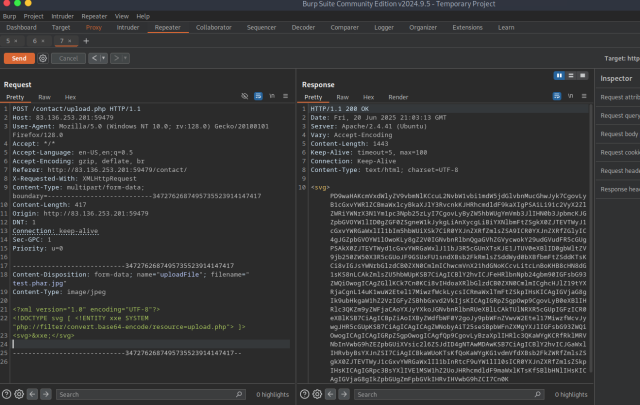Expand Request attributes in Inspector
This screenshot has height=405, width=640.
click(x=618, y=97)
